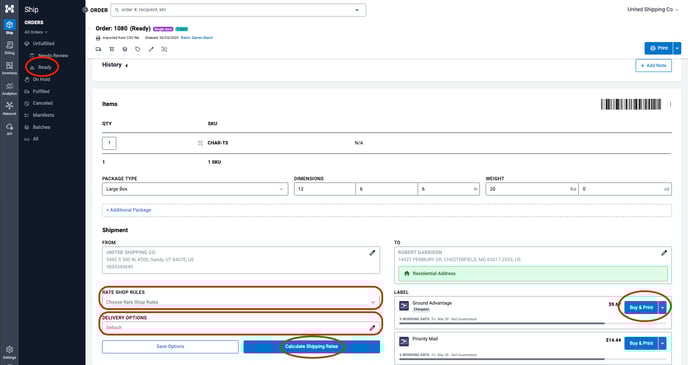Open the Billing section in sidebar
This screenshot has width=688, height=365.
[x=9, y=47]
